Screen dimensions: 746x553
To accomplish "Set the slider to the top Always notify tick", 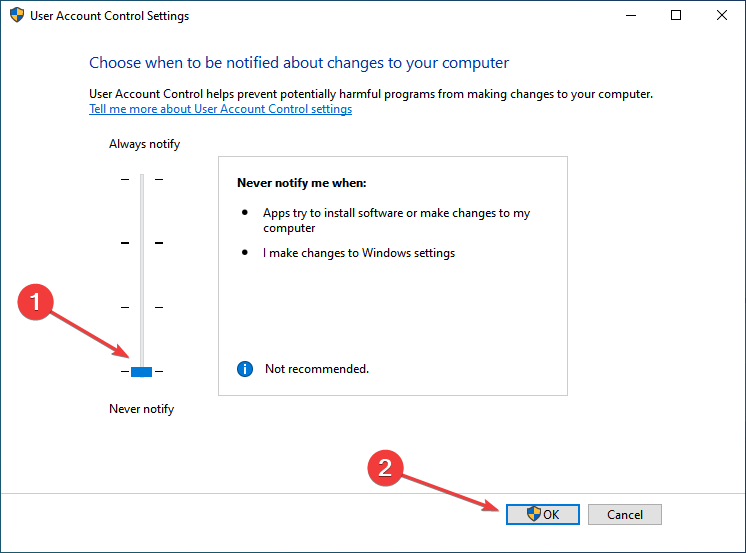I will point(142,179).
